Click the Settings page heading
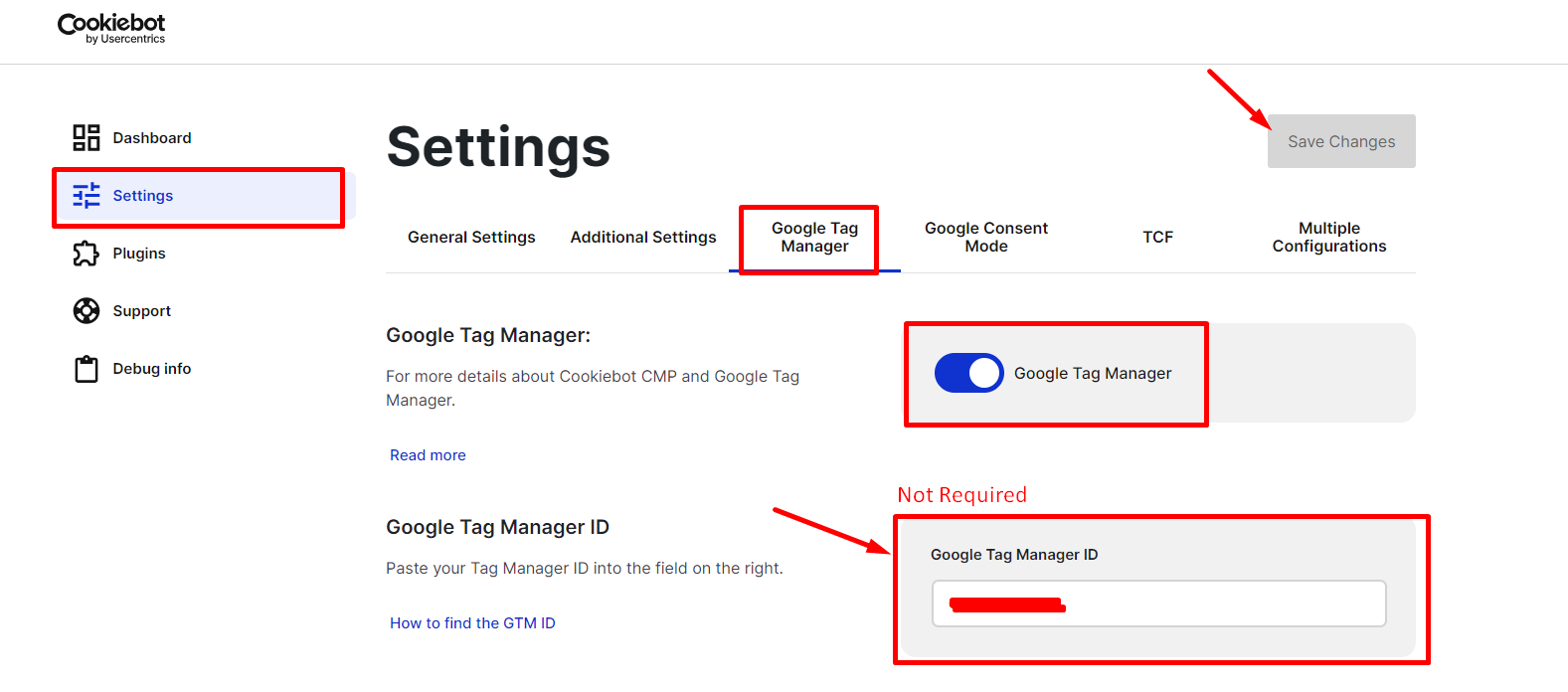 tap(498, 147)
